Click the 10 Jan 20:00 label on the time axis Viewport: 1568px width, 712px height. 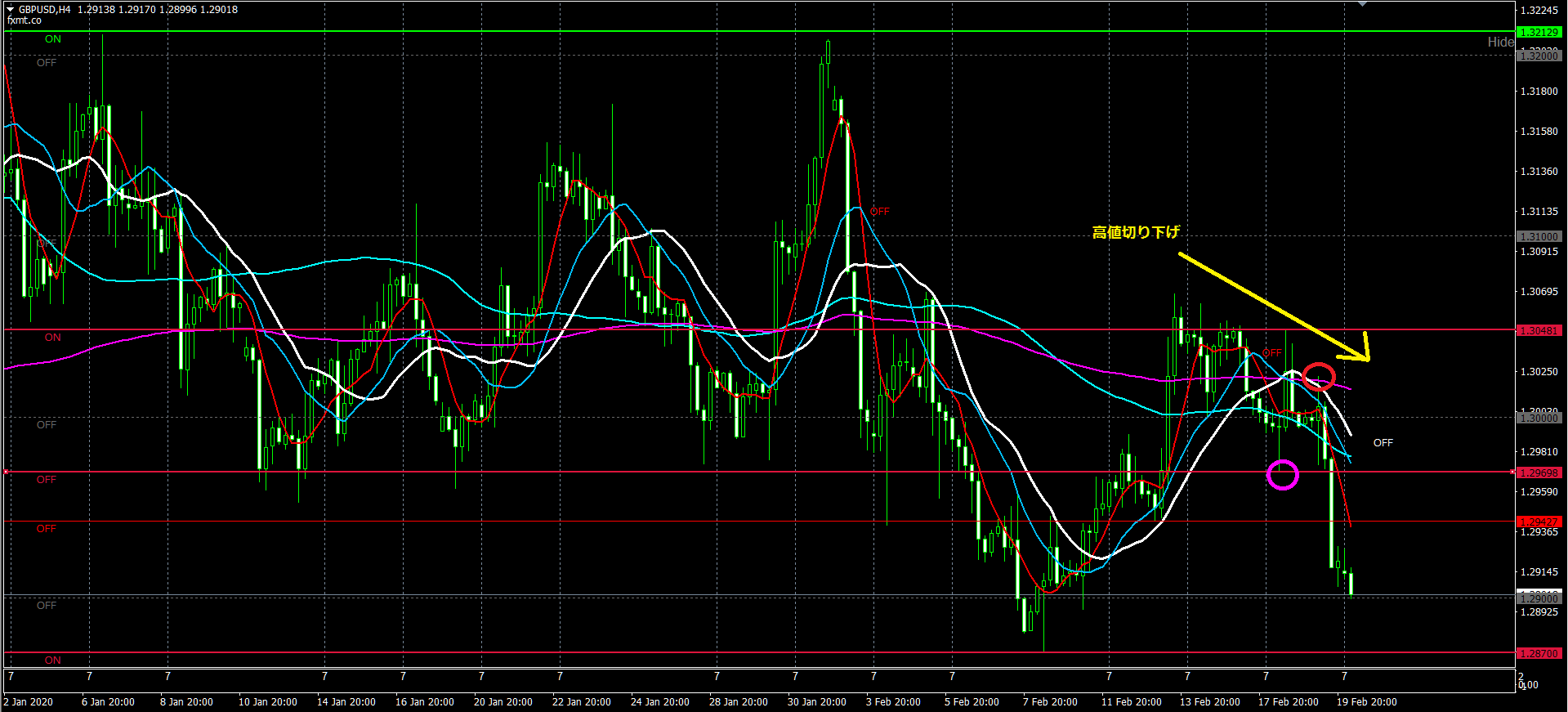pyautogui.click(x=268, y=702)
